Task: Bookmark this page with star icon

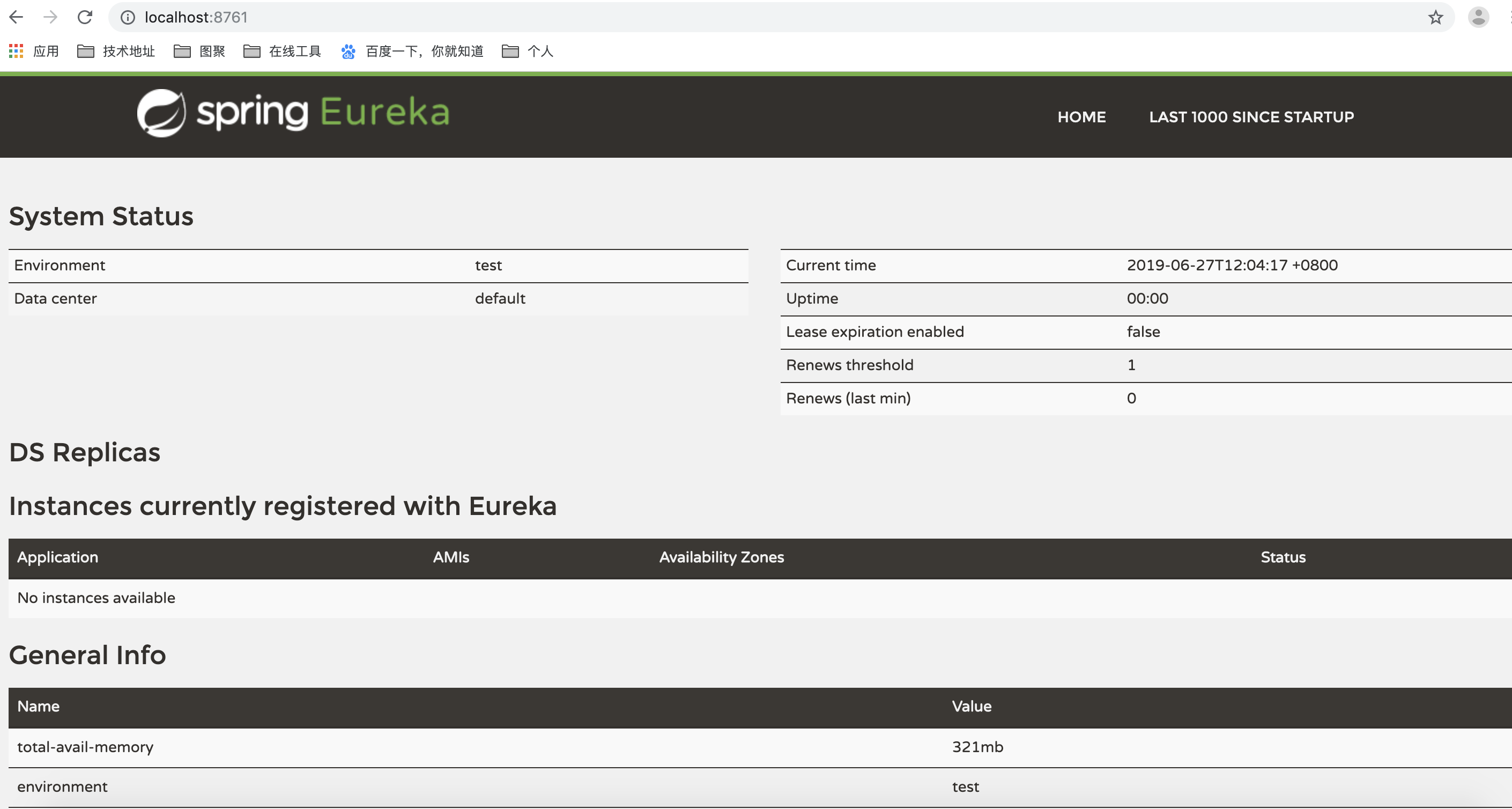Action: [x=1435, y=18]
